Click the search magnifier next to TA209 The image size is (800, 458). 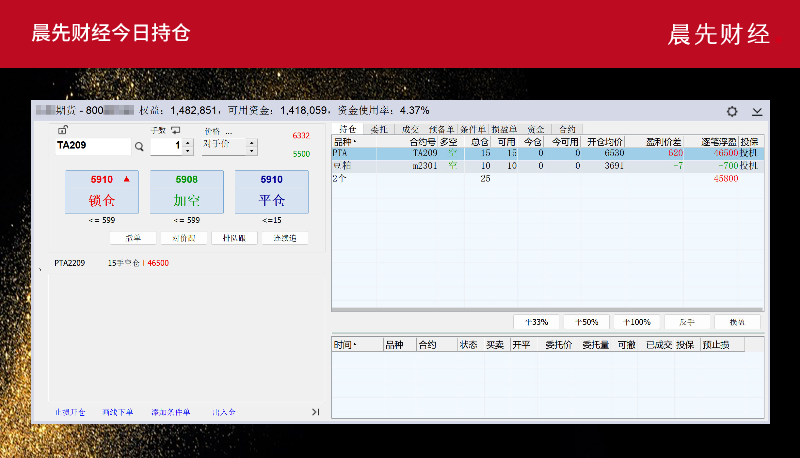coord(139,146)
